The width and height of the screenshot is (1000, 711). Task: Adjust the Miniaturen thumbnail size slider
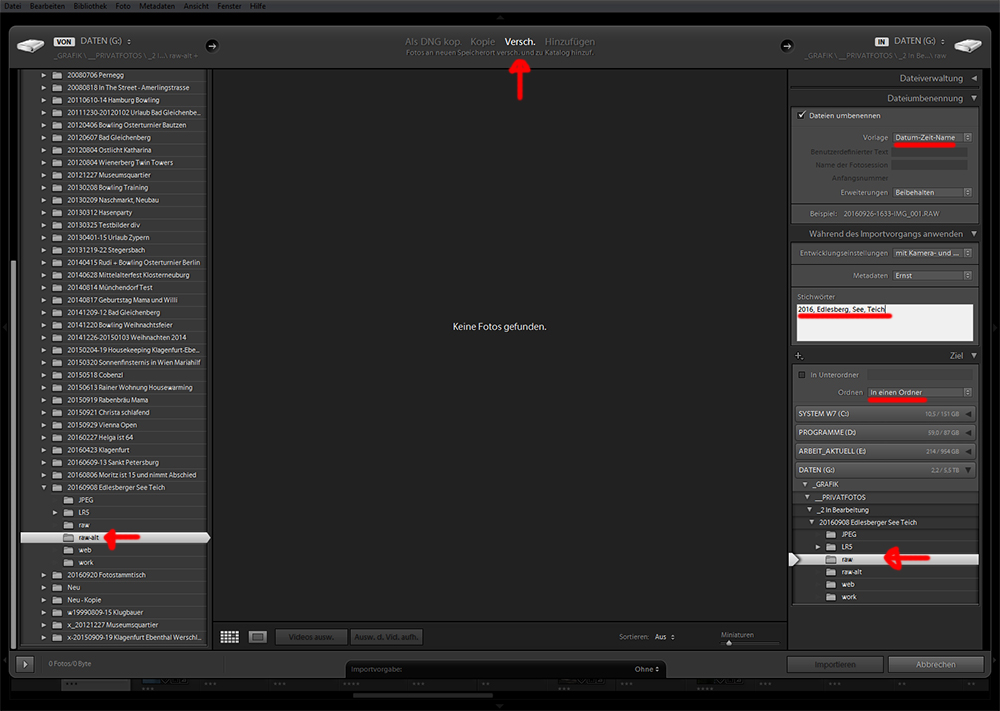[x=729, y=643]
